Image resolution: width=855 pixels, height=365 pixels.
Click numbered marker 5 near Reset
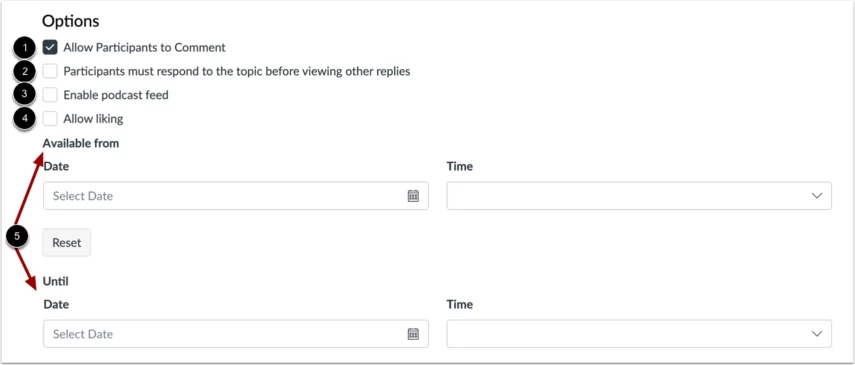[17, 237]
